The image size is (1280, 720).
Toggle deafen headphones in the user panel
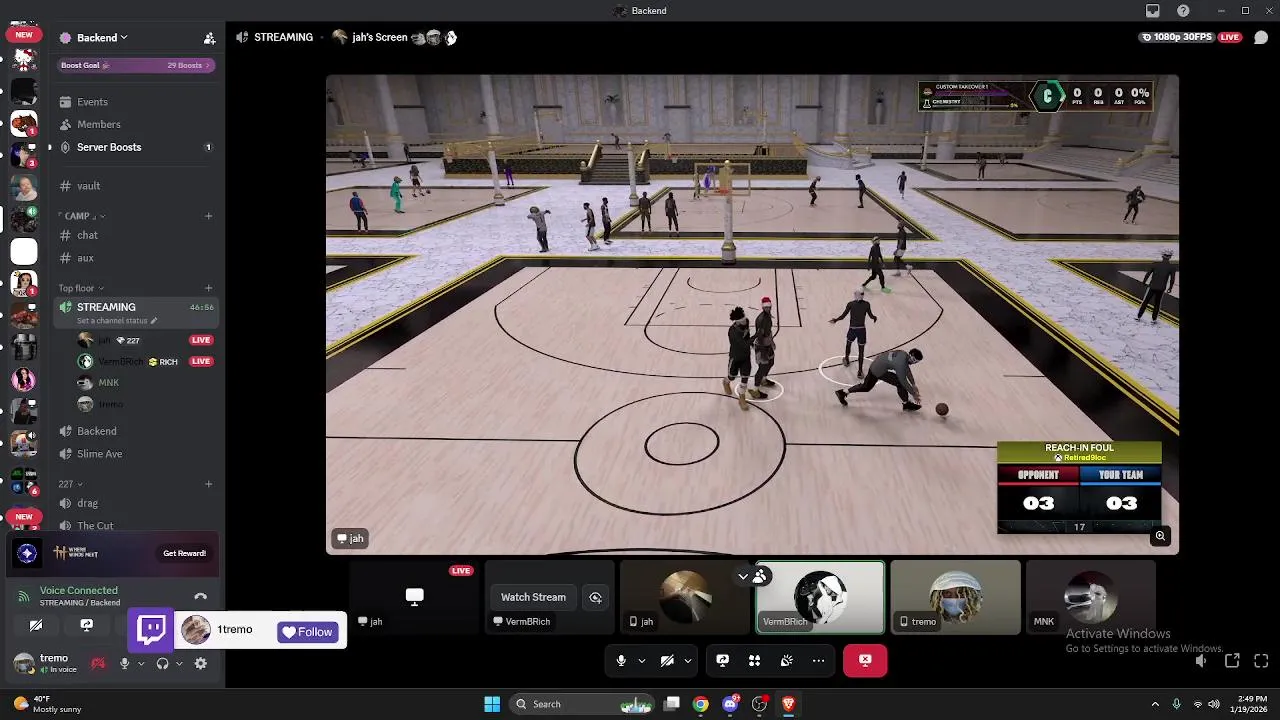coord(162,663)
